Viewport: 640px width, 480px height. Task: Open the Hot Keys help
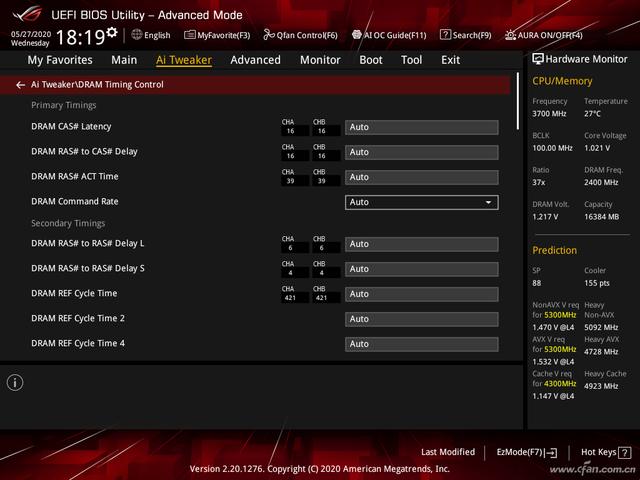pos(606,452)
